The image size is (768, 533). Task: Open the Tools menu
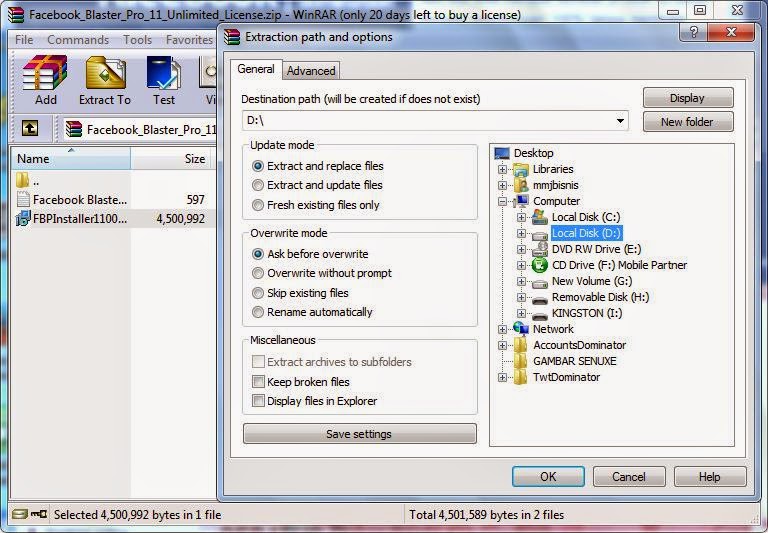(137, 40)
